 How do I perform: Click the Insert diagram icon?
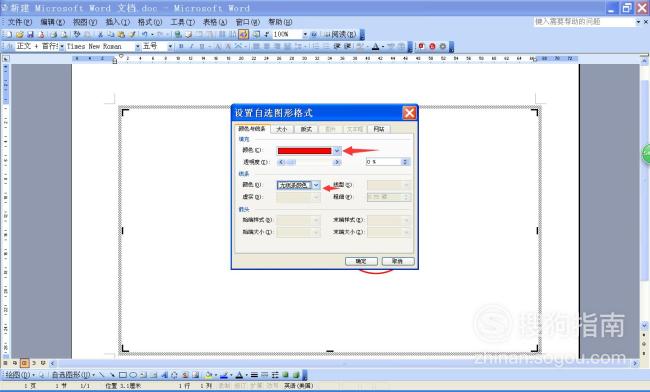point(175,375)
